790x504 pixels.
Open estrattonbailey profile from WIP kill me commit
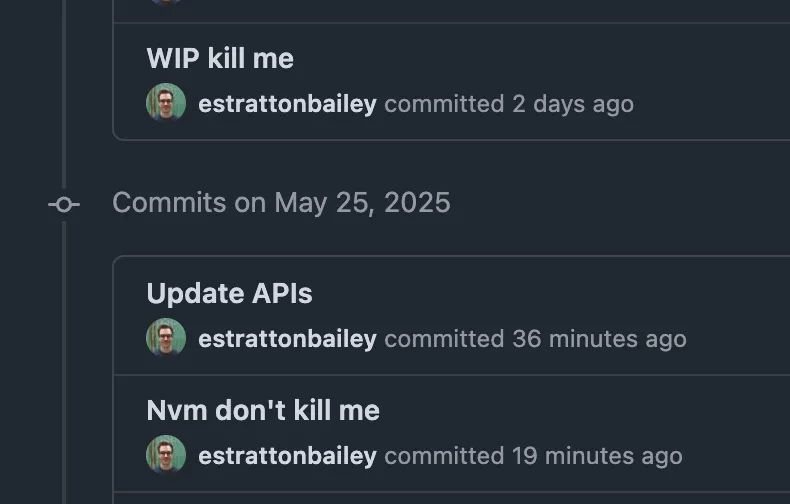point(287,104)
